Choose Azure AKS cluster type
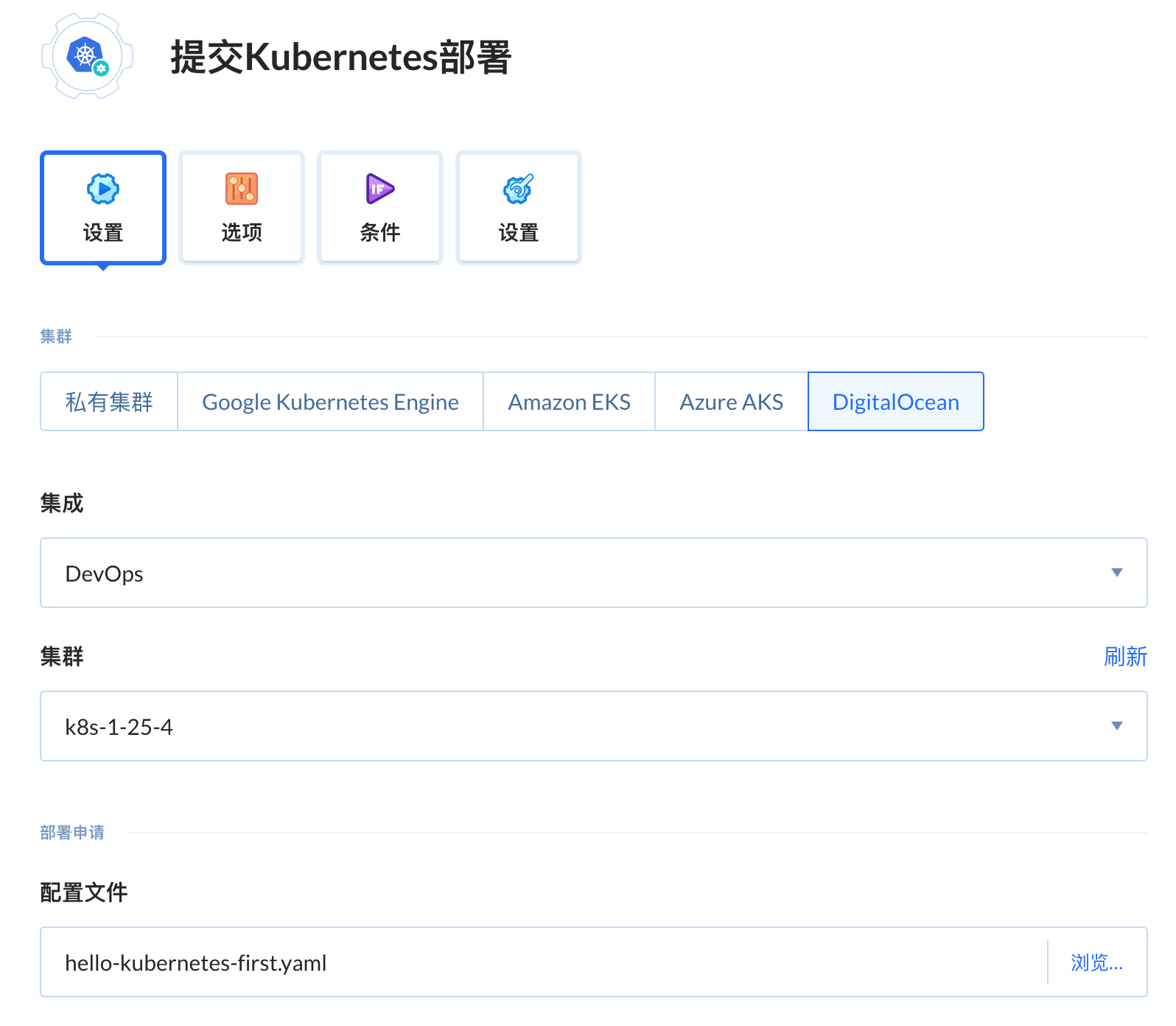The width and height of the screenshot is (1176, 1026). [x=732, y=402]
